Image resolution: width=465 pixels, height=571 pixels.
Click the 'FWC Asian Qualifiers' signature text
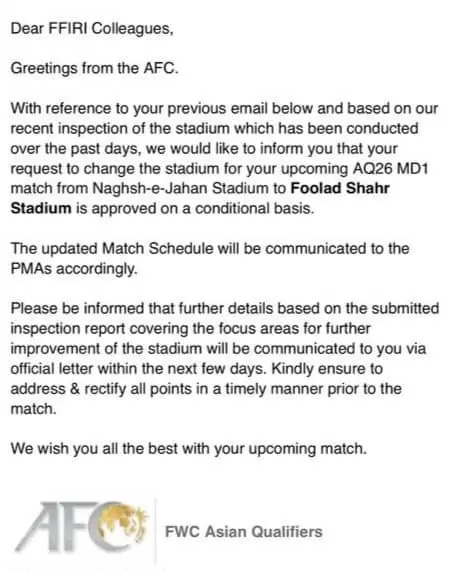[x=244, y=532]
